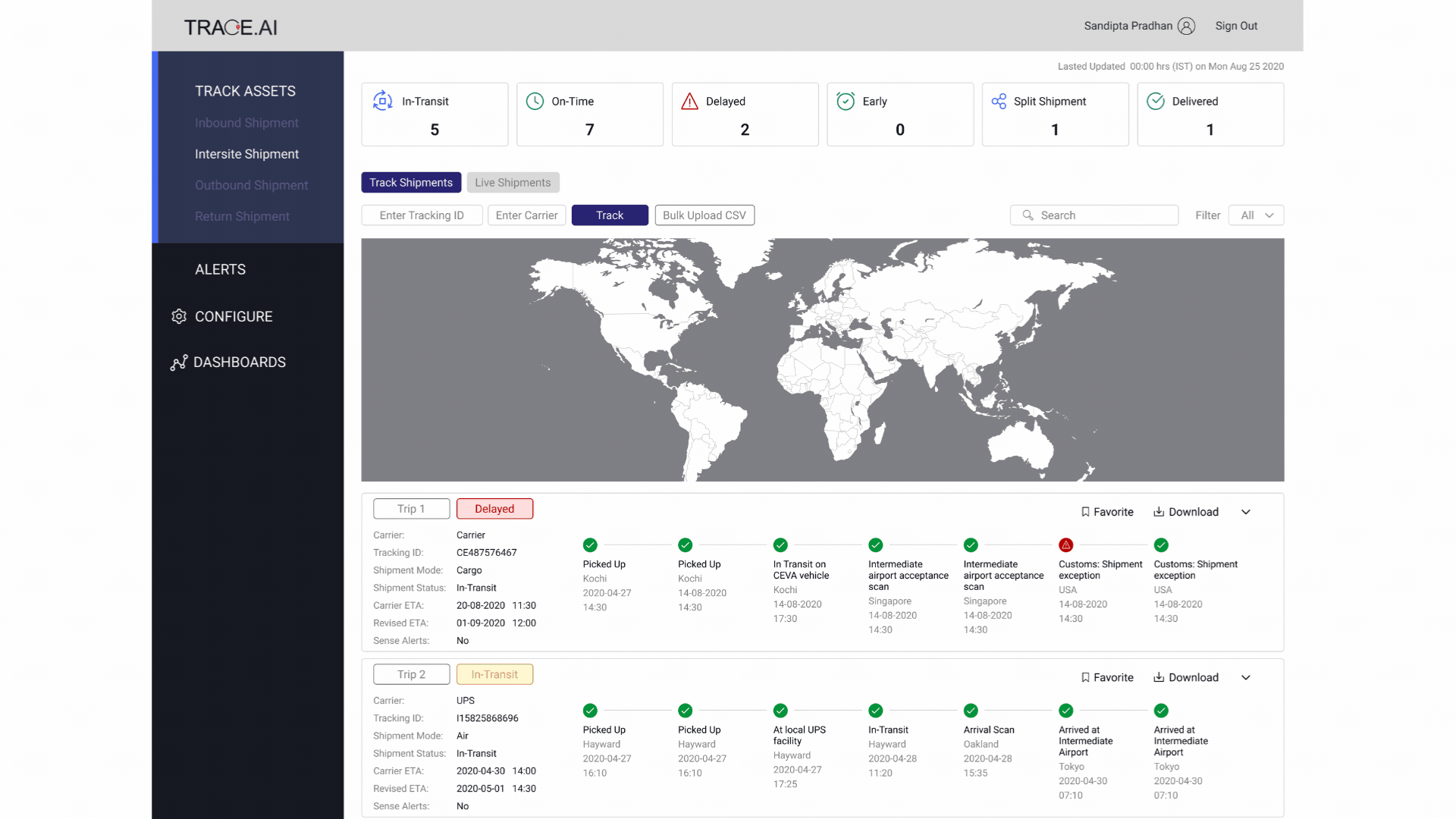Click the Delayed warning triangle icon
Image resolution: width=1456 pixels, height=819 pixels.
[x=689, y=101]
